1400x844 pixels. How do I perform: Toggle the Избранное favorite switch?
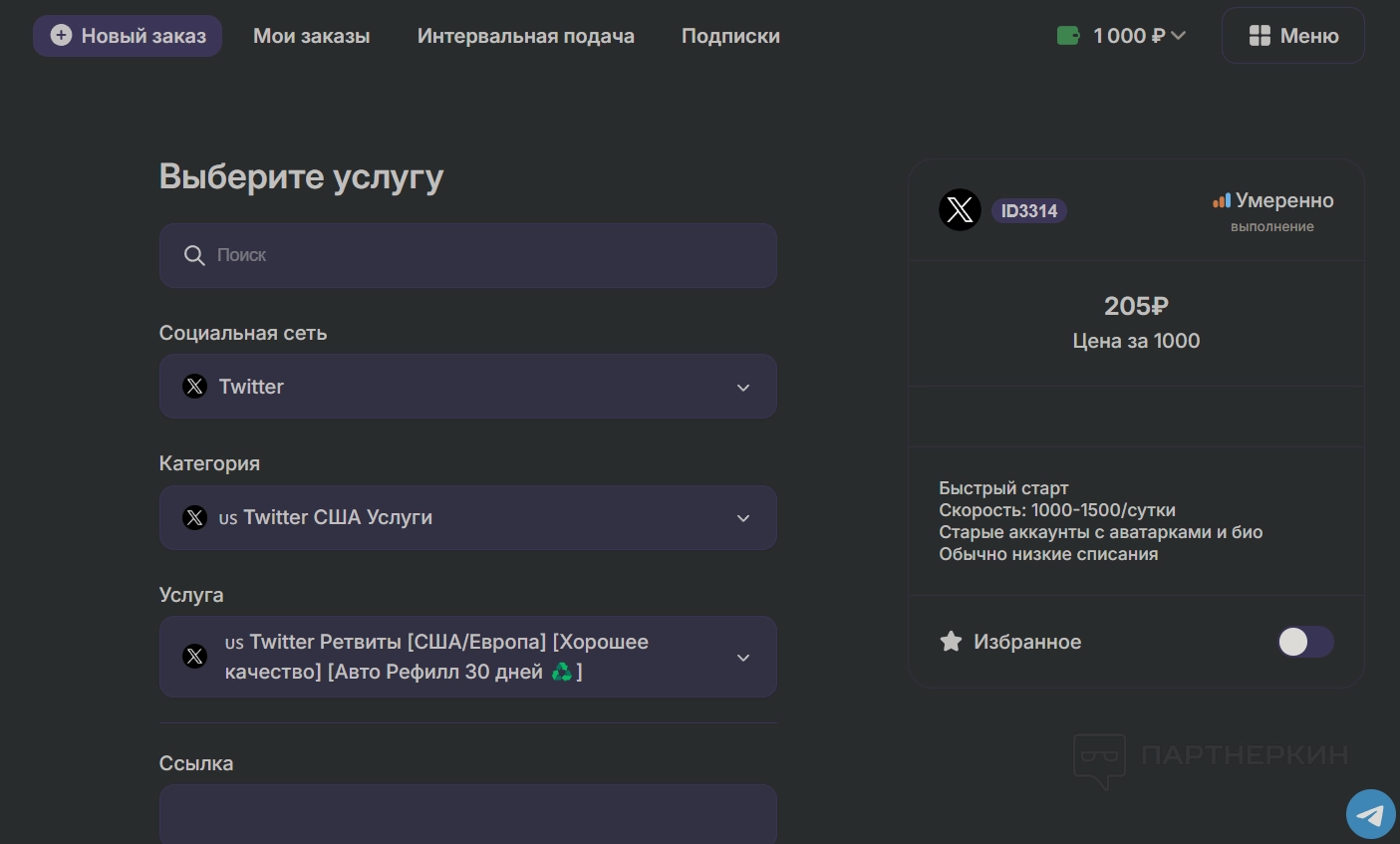(x=1304, y=642)
